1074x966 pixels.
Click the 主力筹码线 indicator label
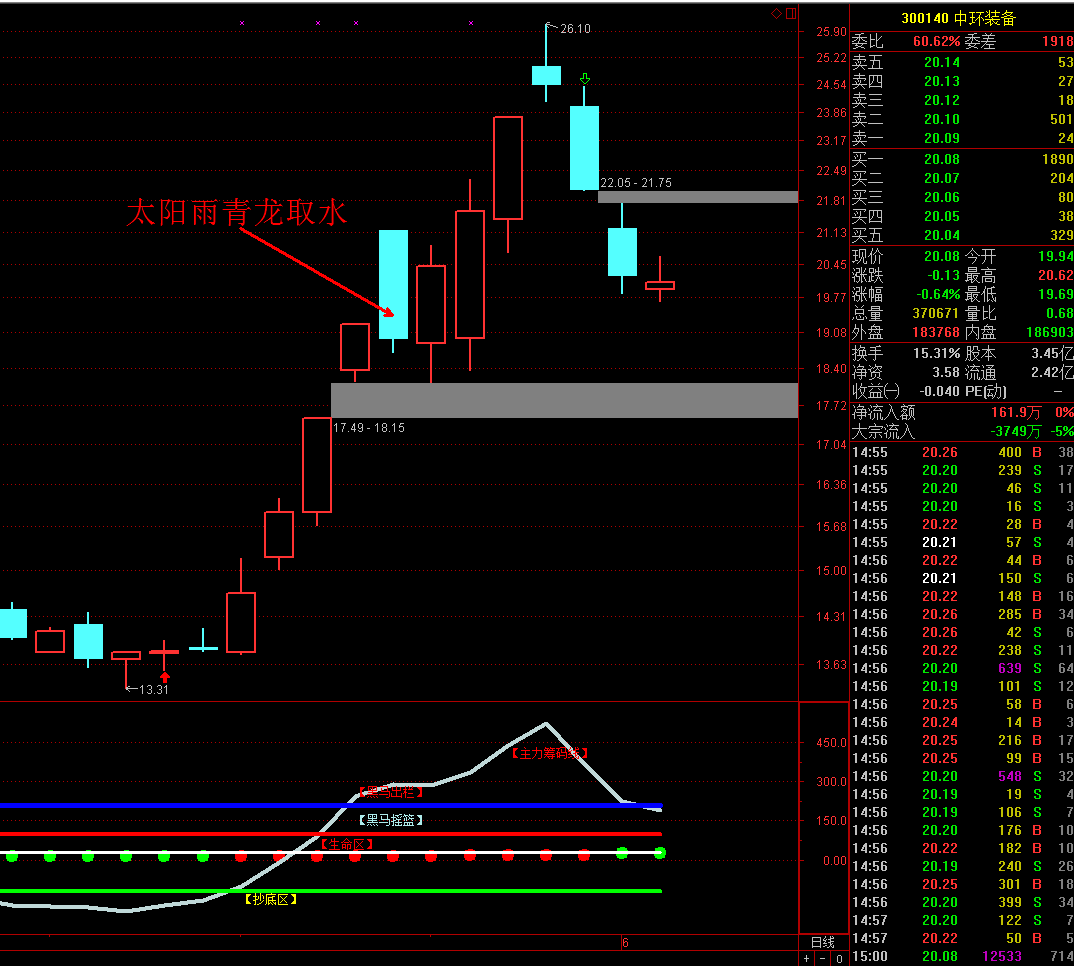pos(548,753)
